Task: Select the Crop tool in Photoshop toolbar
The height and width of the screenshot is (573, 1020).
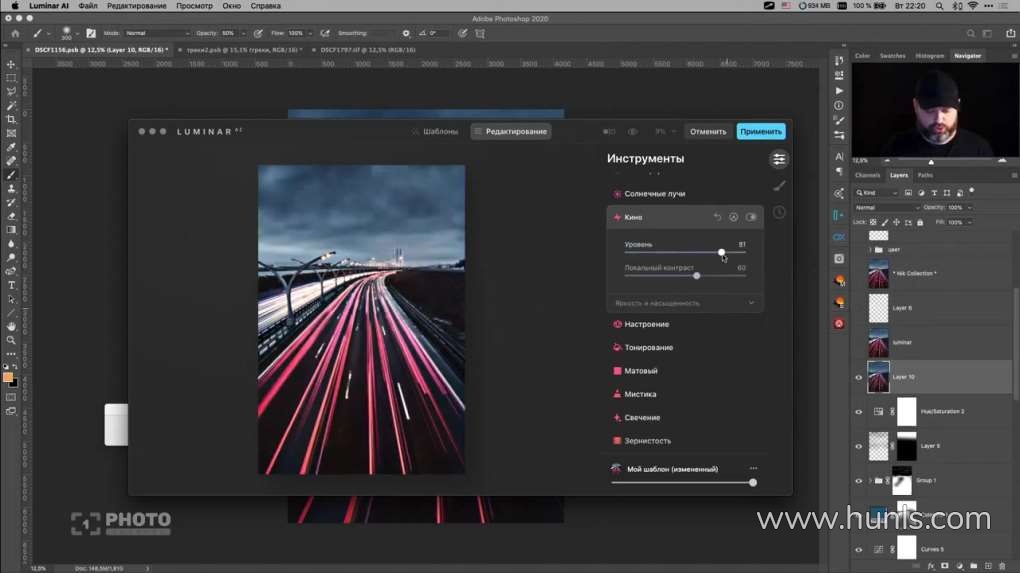Action: pos(11,119)
